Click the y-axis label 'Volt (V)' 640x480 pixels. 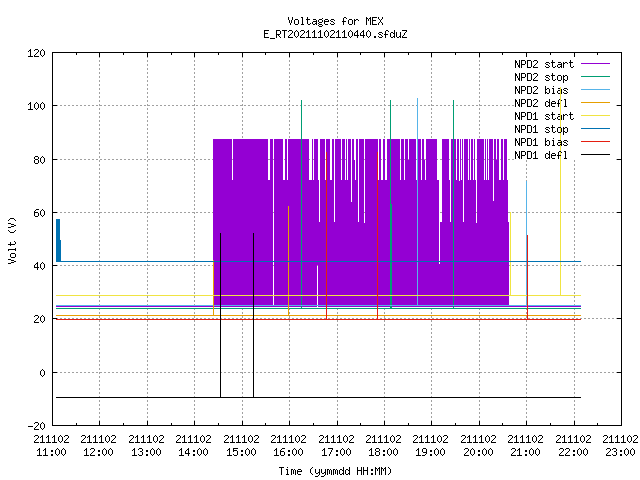(x=12, y=240)
